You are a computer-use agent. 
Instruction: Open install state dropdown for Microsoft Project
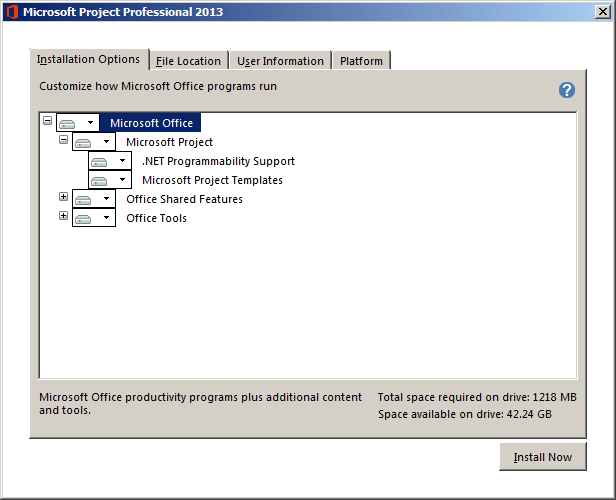(94, 142)
